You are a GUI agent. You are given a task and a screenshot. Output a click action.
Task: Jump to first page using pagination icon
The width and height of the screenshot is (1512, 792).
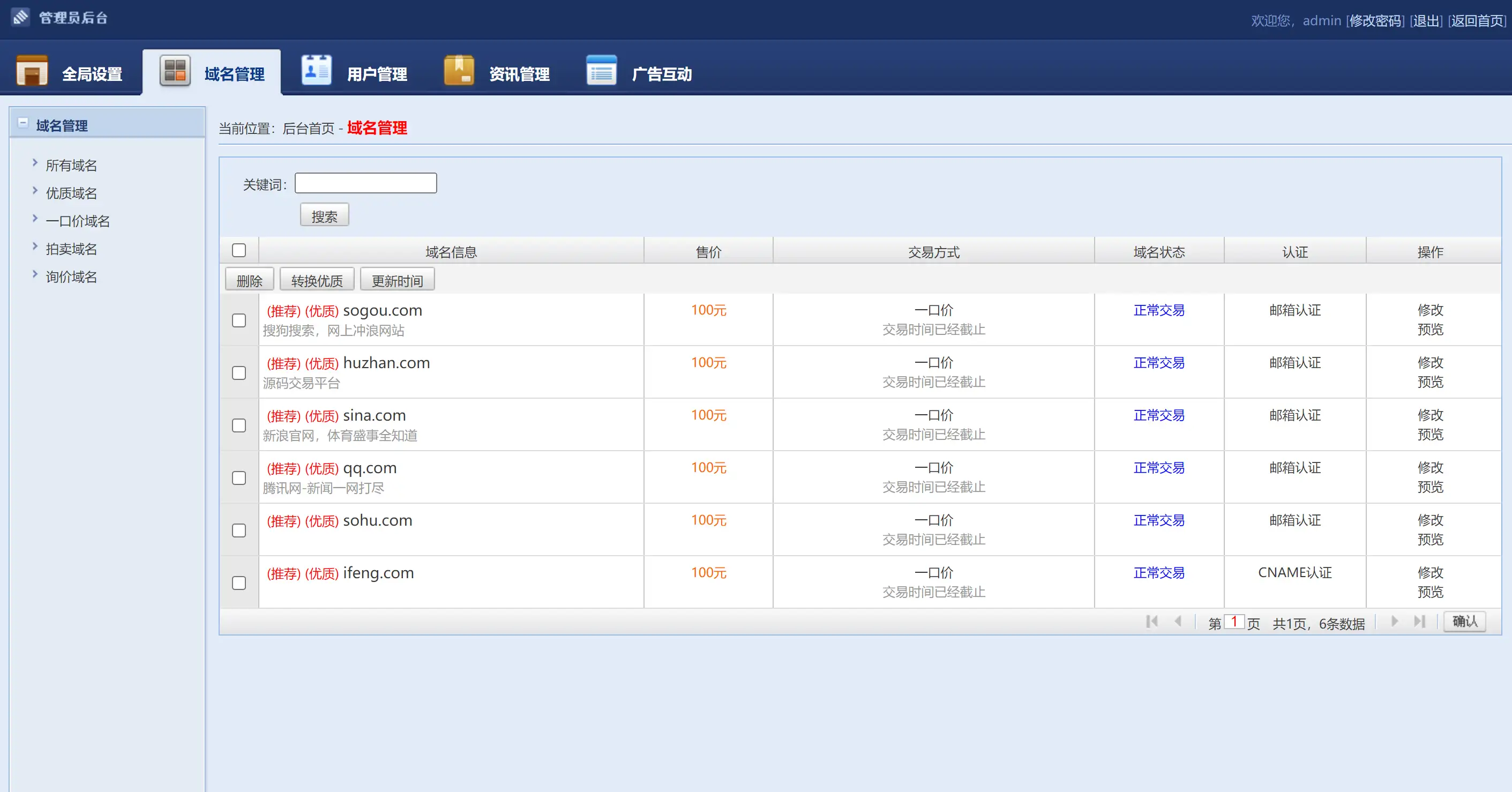pyautogui.click(x=1151, y=621)
